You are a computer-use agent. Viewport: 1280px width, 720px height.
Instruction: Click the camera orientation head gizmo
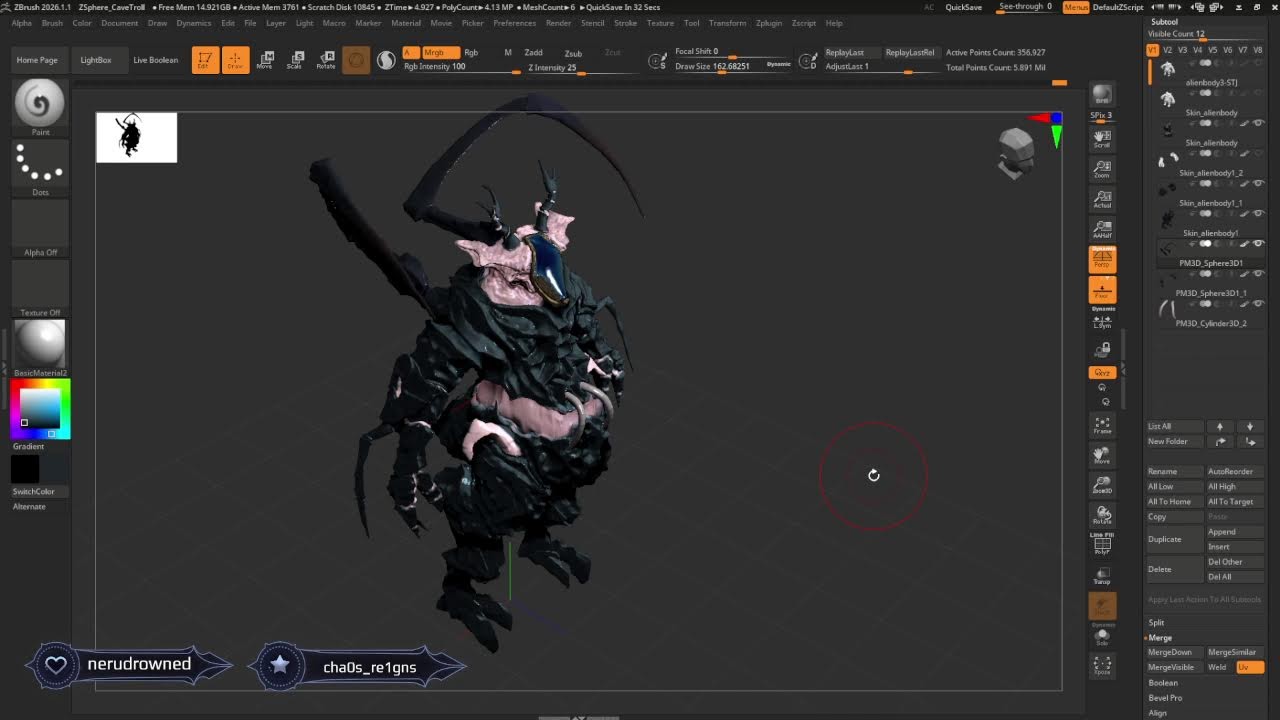click(x=1016, y=153)
